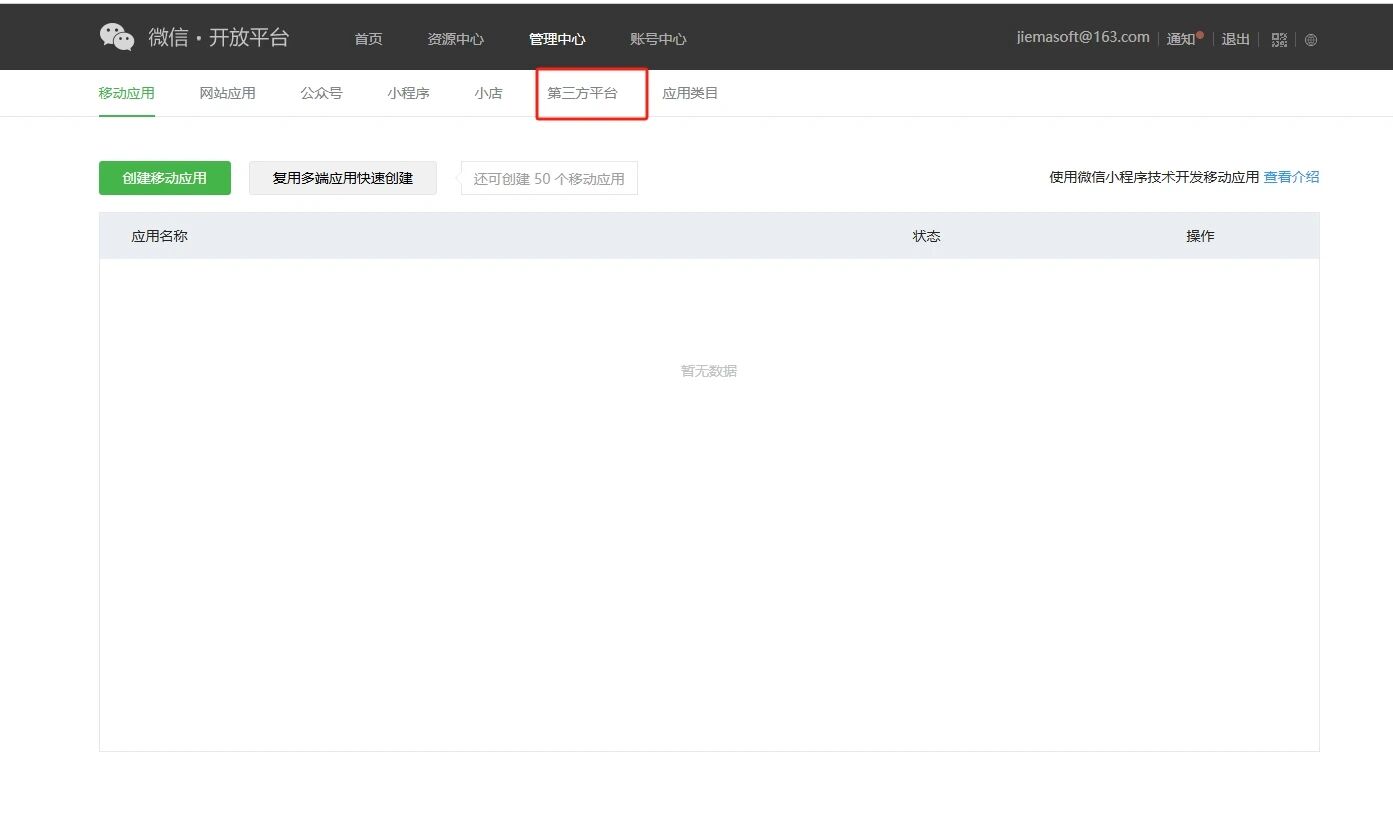
Task: Click the 还可创建 50 个移动应用 hint
Action: tap(549, 179)
